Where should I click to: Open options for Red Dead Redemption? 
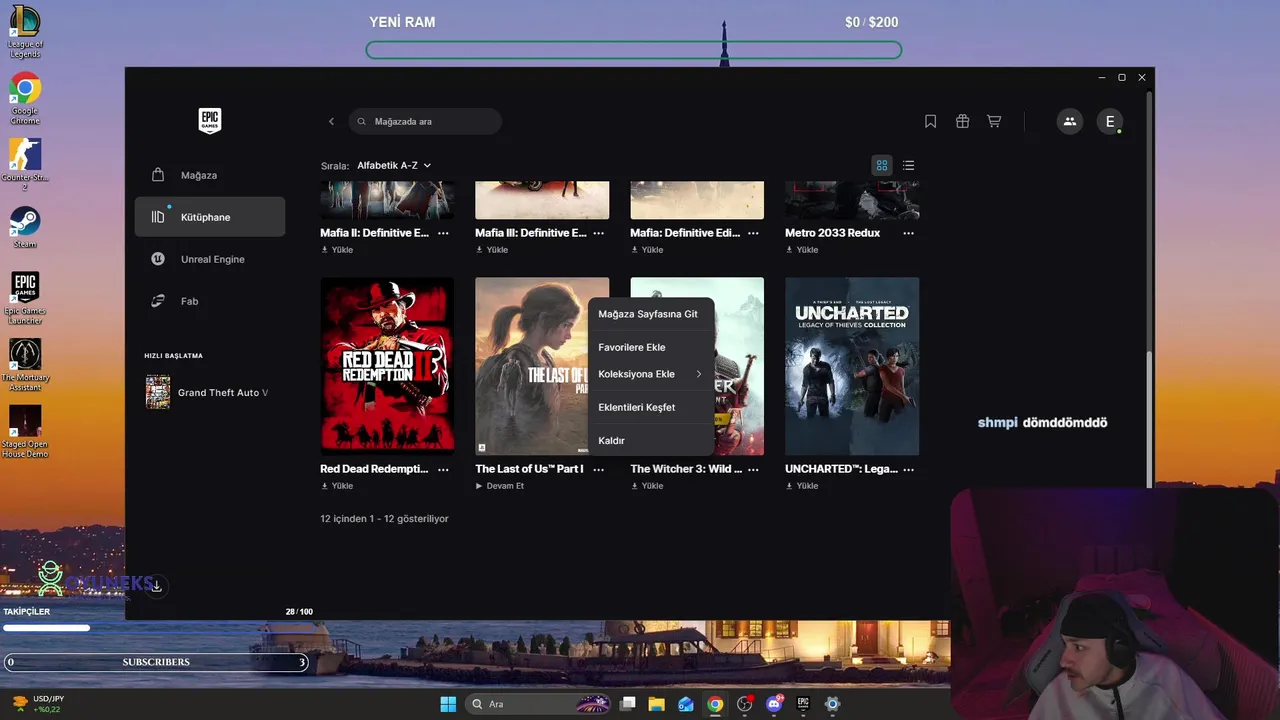pyautogui.click(x=443, y=469)
